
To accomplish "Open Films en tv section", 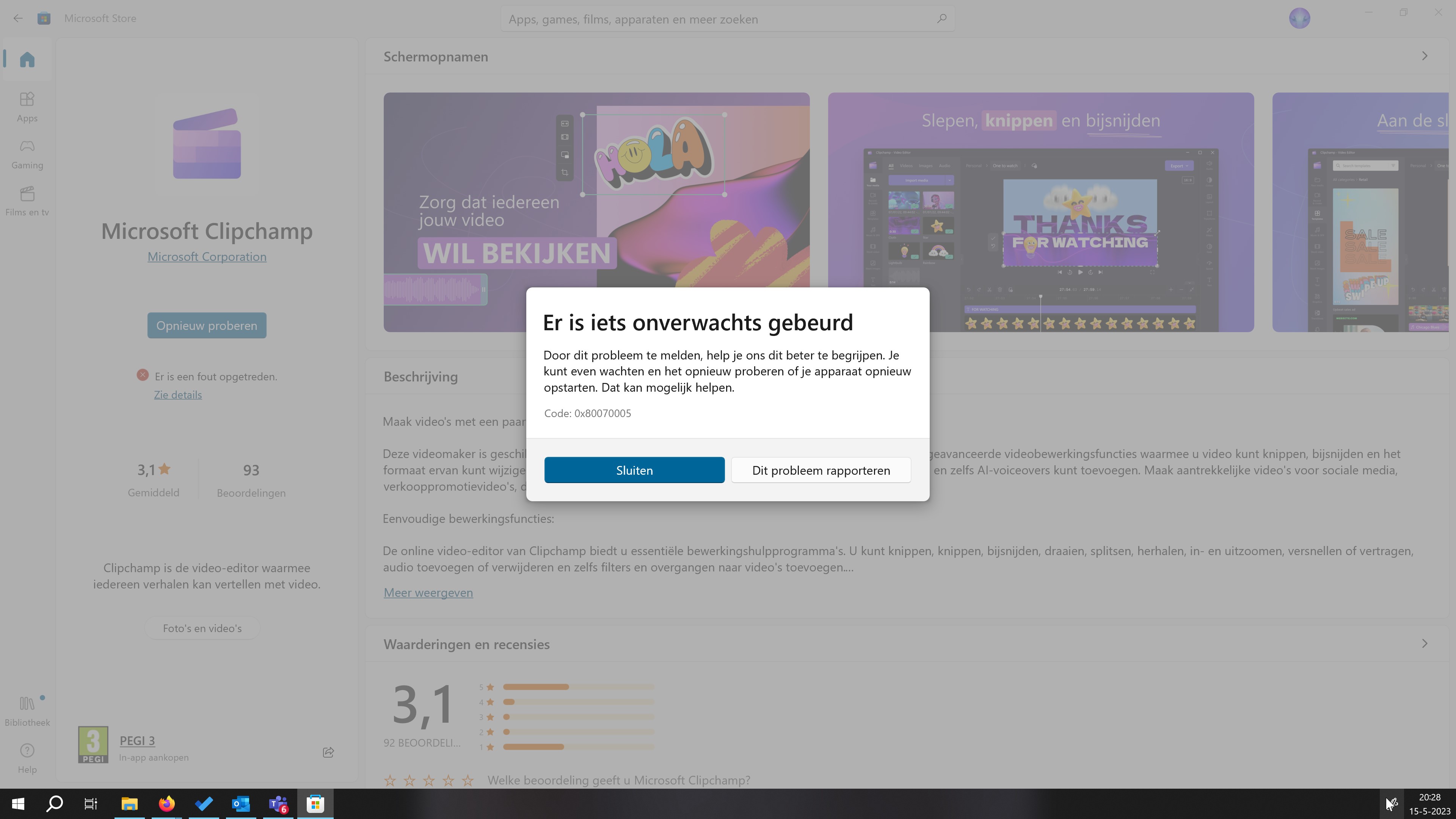I will 27,201.
